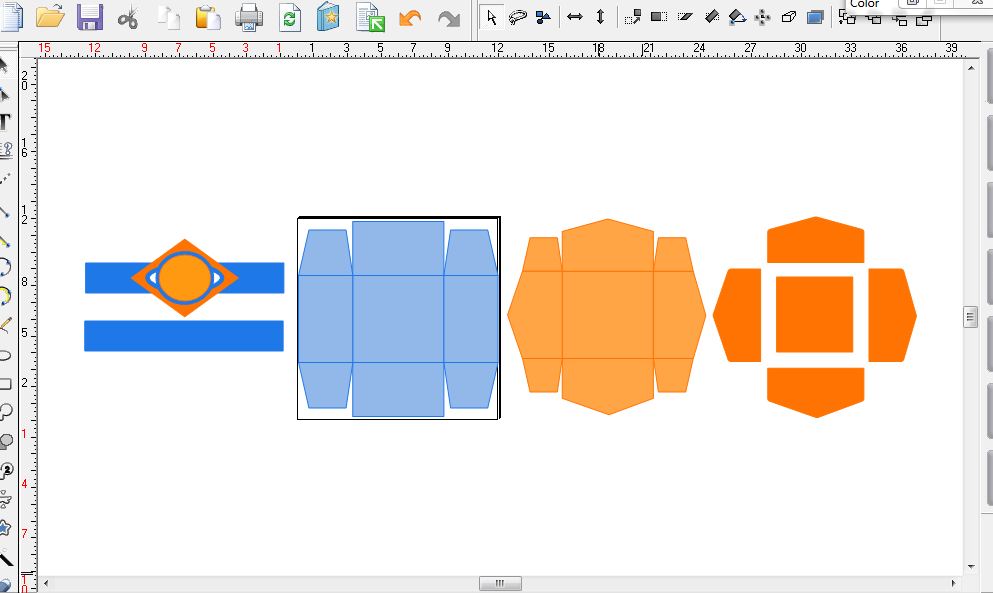Select the Text tool in left toolbar

[x=5, y=122]
